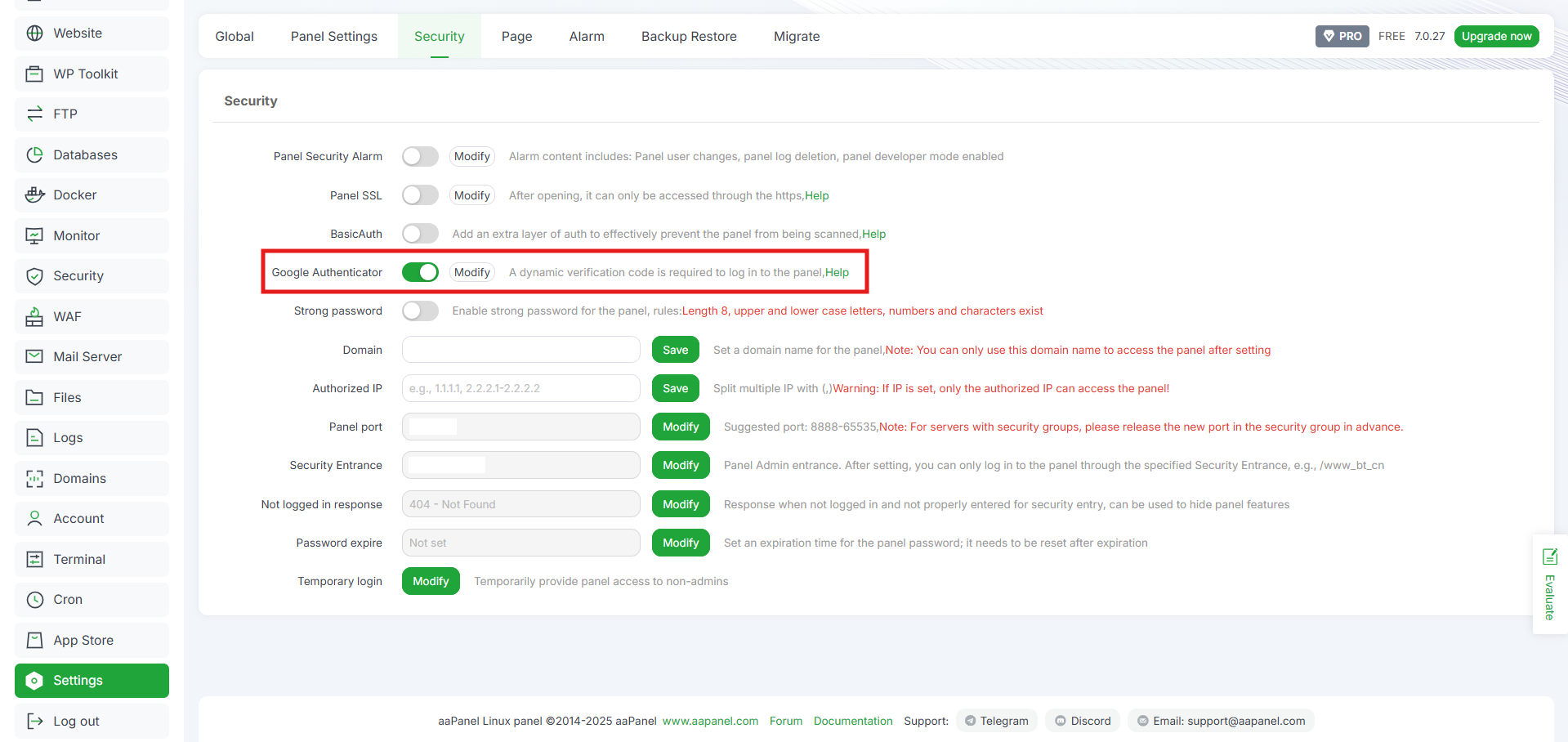The height and width of the screenshot is (742, 1568).
Task: Enable the Panel Security Alarm toggle
Action: [x=420, y=156]
